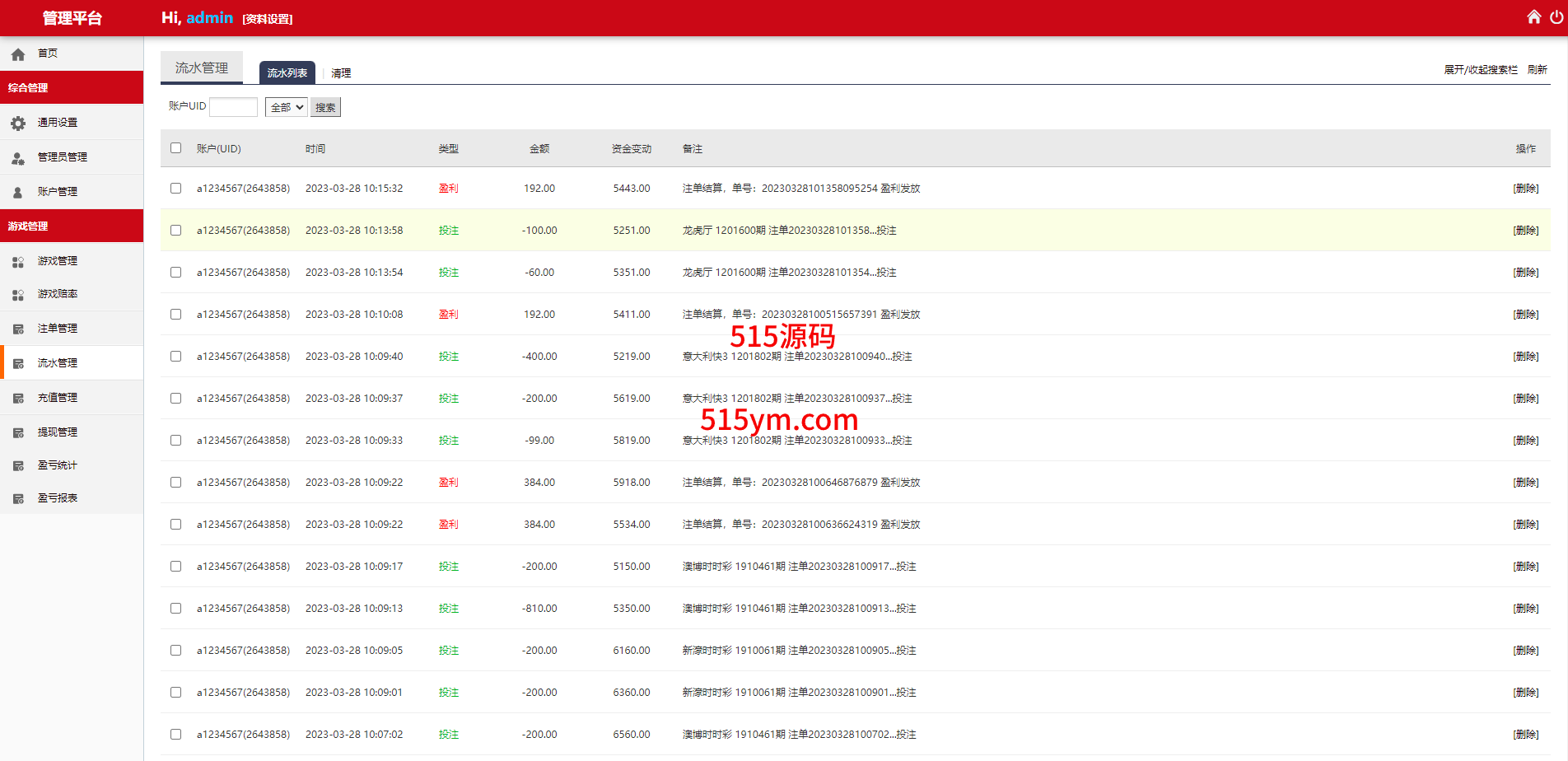1568x761 pixels.
Task: Toggle the select-all checkbox in table header
Action: [175, 148]
